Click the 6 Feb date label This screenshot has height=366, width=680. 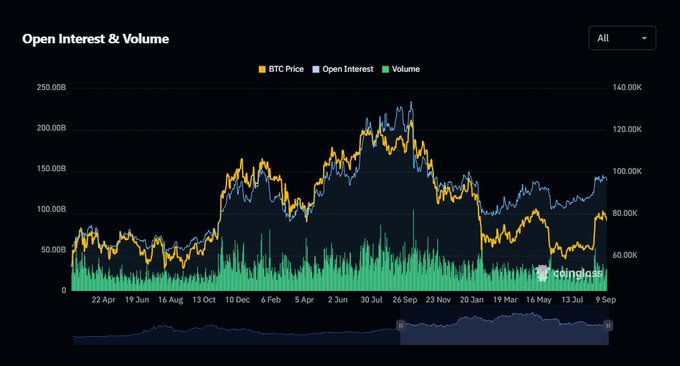[271, 300]
